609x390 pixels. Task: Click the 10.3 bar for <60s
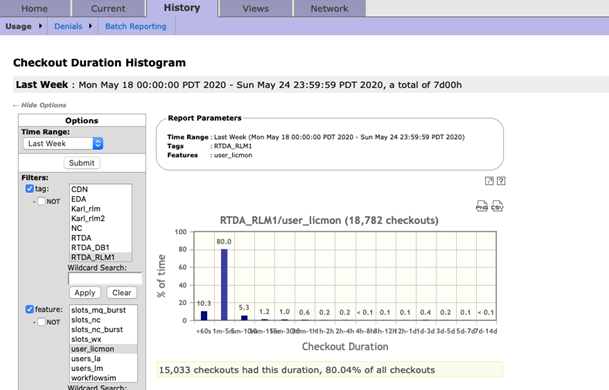pyautogui.click(x=204, y=316)
